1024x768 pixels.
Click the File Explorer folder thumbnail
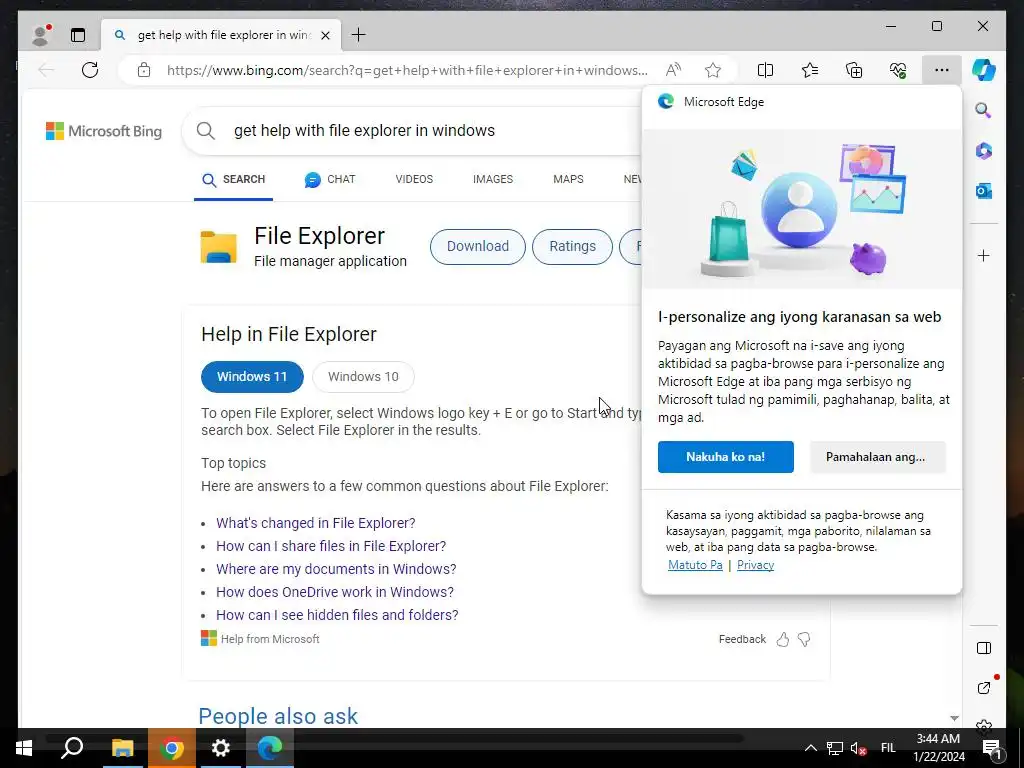(x=218, y=247)
